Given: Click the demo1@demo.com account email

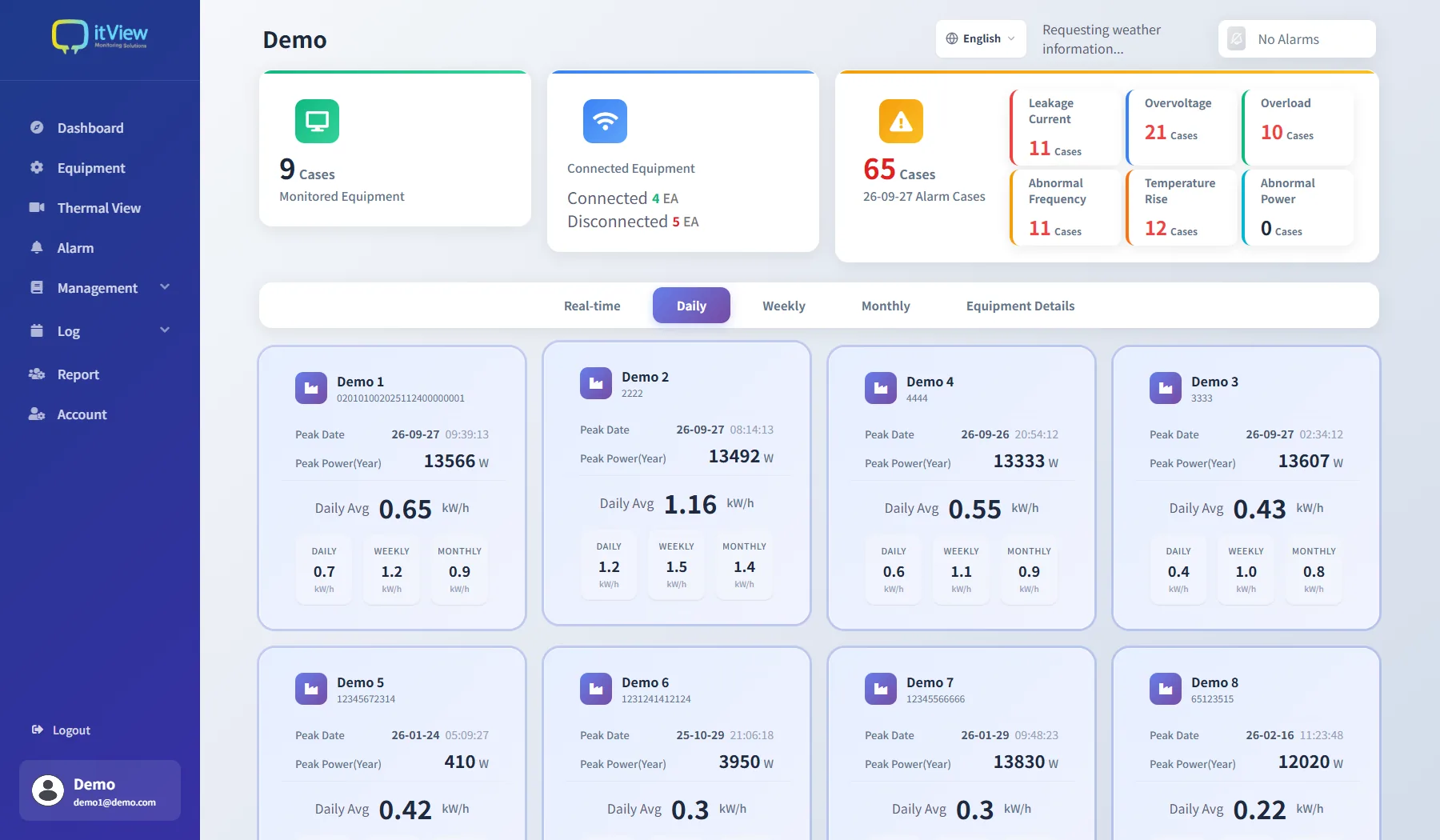Looking at the screenshot, I should (114, 802).
